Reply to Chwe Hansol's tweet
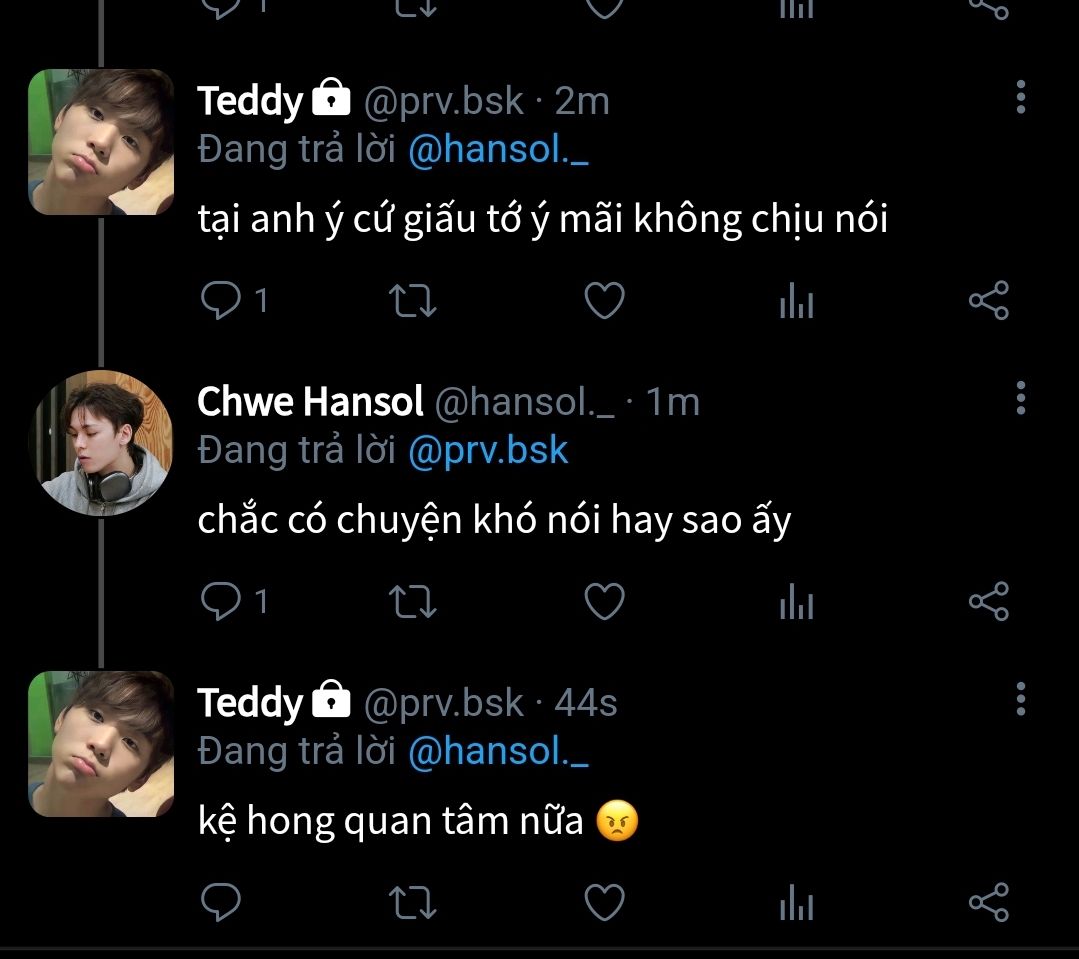1079x959 pixels. click(220, 601)
